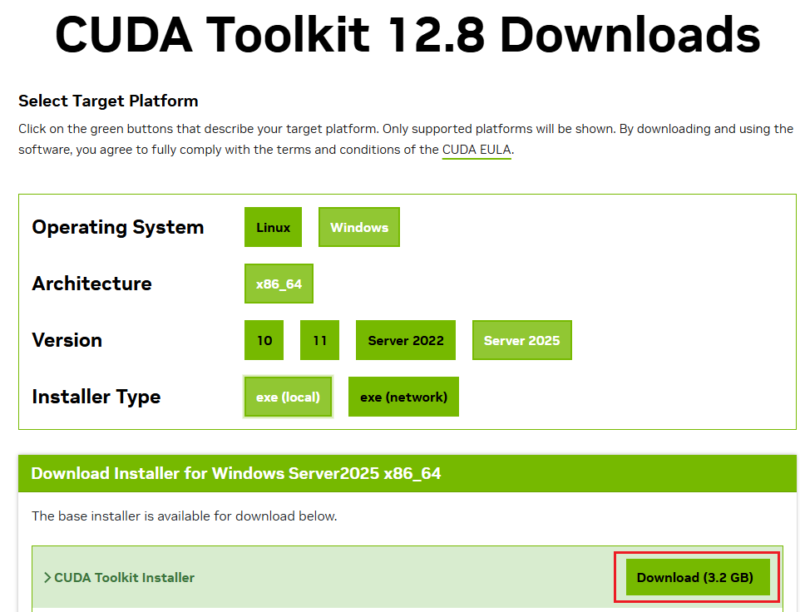
Task: Select the Server 2022 version
Action: pyautogui.click(x=405, y=340)
